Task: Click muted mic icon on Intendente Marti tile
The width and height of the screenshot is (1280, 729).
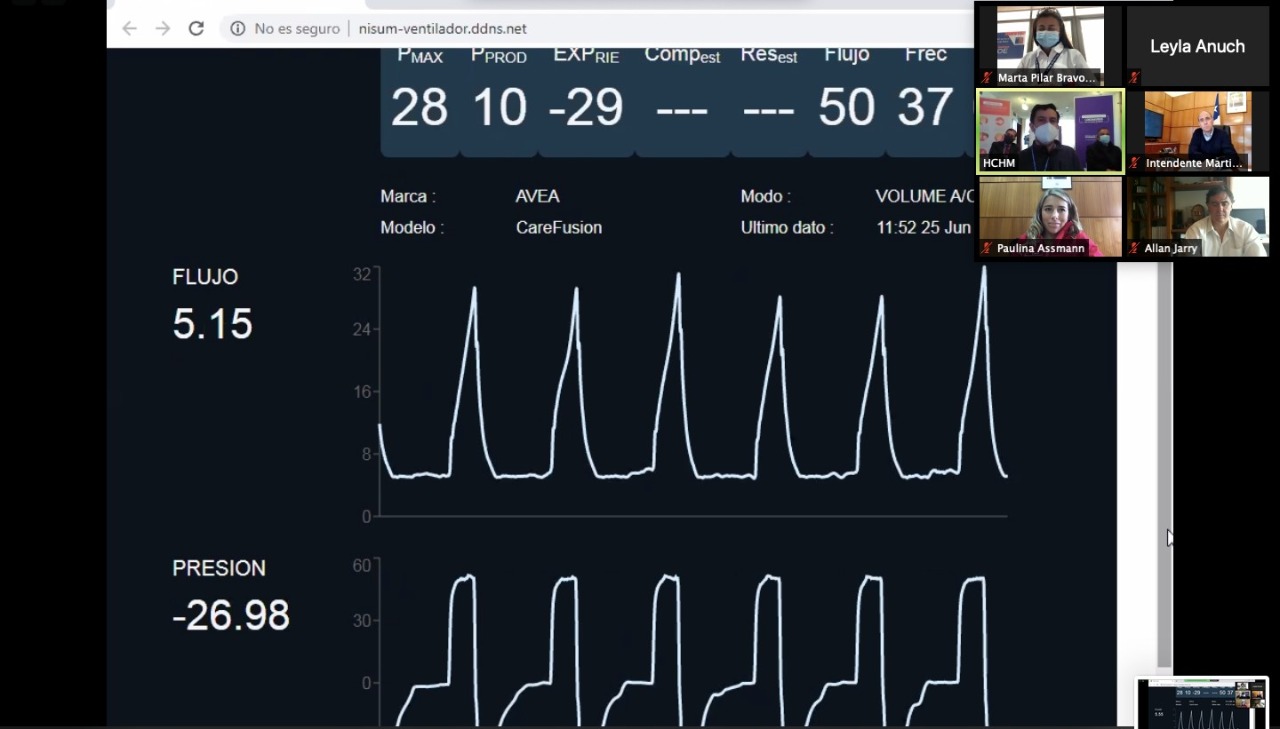Action: click(1135, 163)
